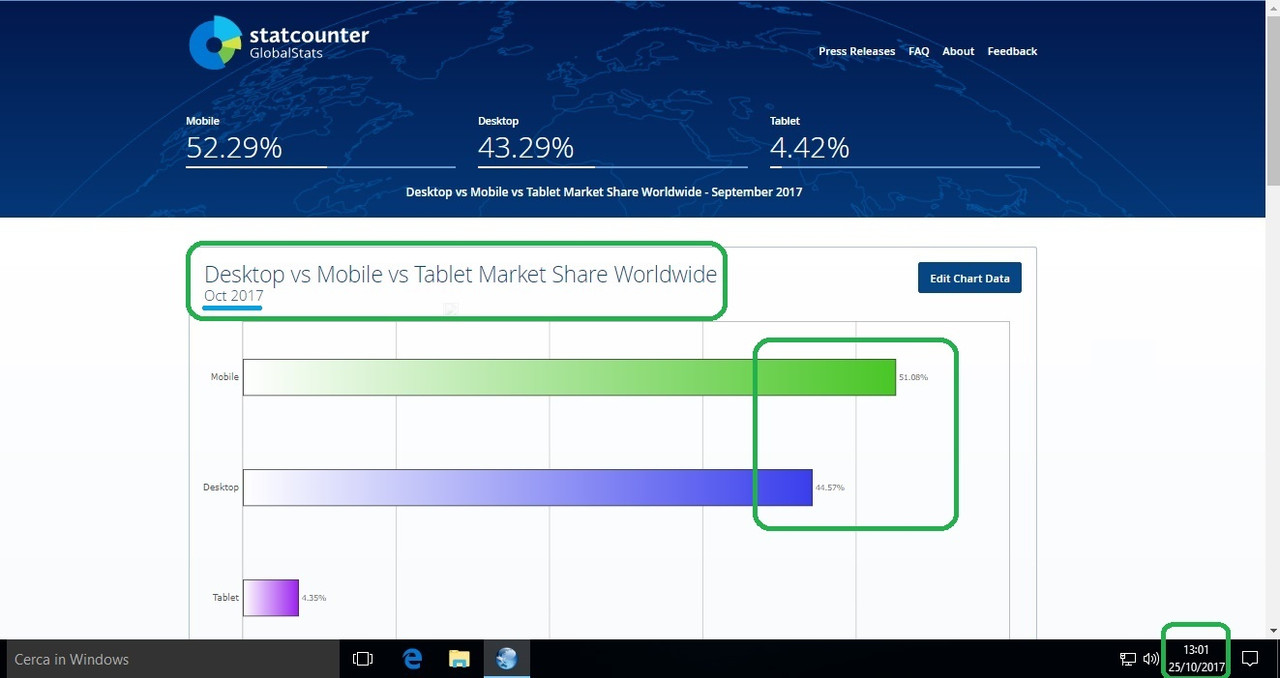
Task: Click the Desktop axis label
Action: click(x=221, y=487)
